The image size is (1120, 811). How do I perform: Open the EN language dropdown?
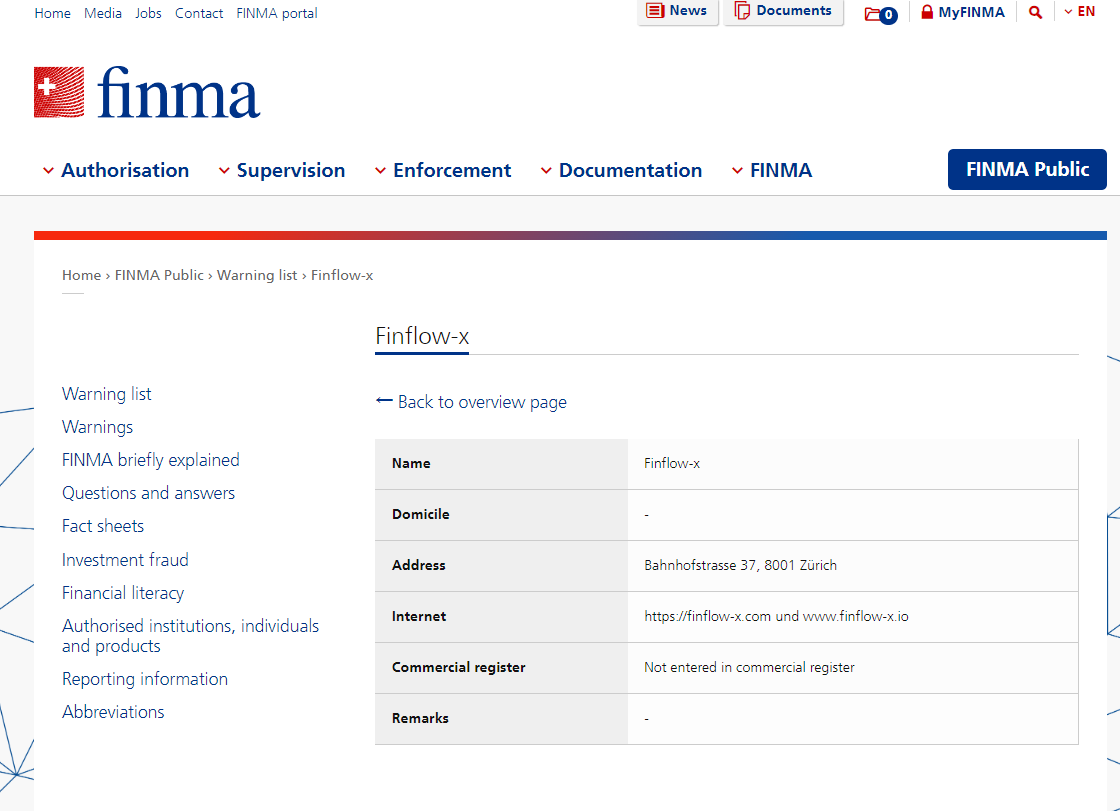coord(1079,11)
